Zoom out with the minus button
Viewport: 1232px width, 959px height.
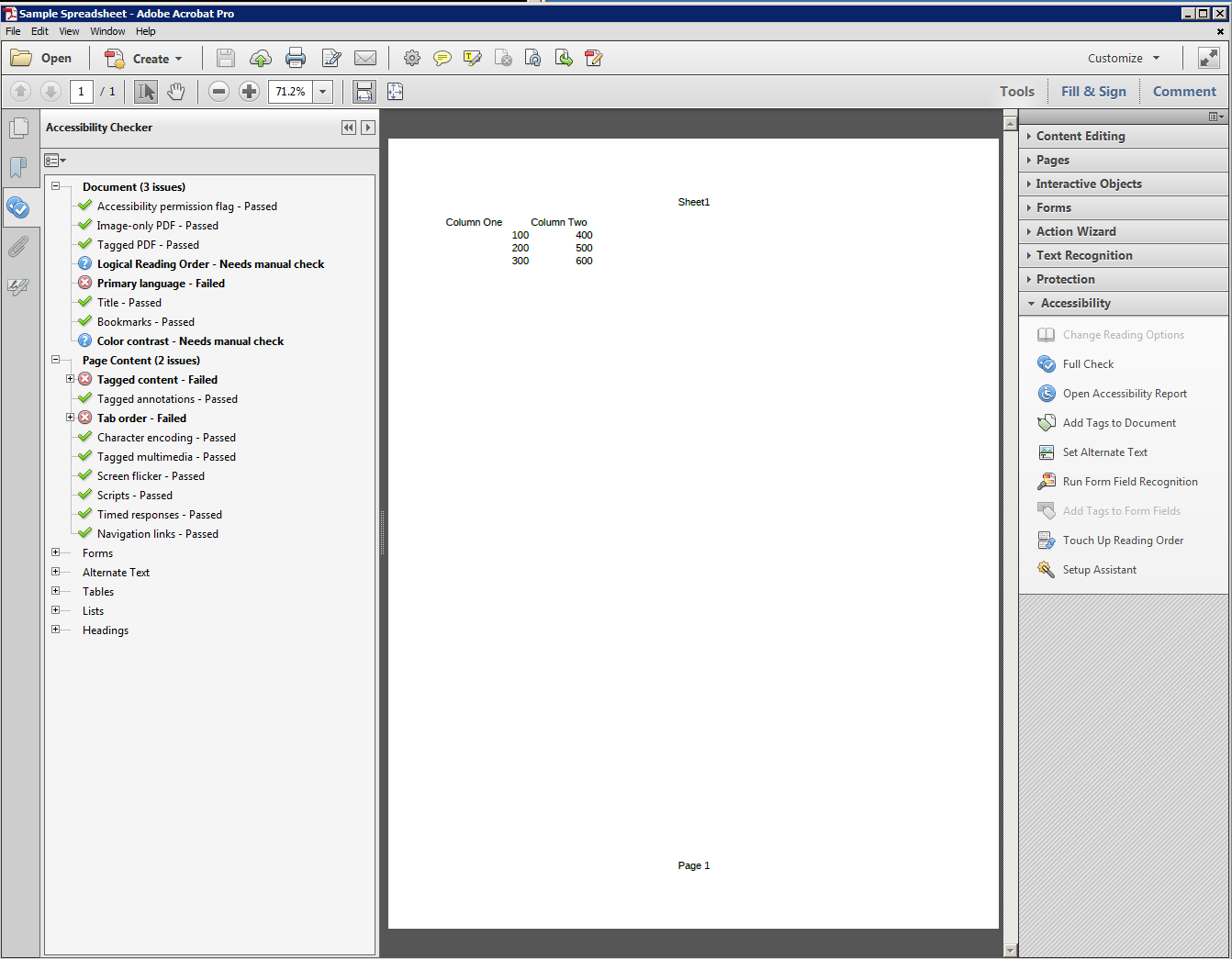click(218, 91)
